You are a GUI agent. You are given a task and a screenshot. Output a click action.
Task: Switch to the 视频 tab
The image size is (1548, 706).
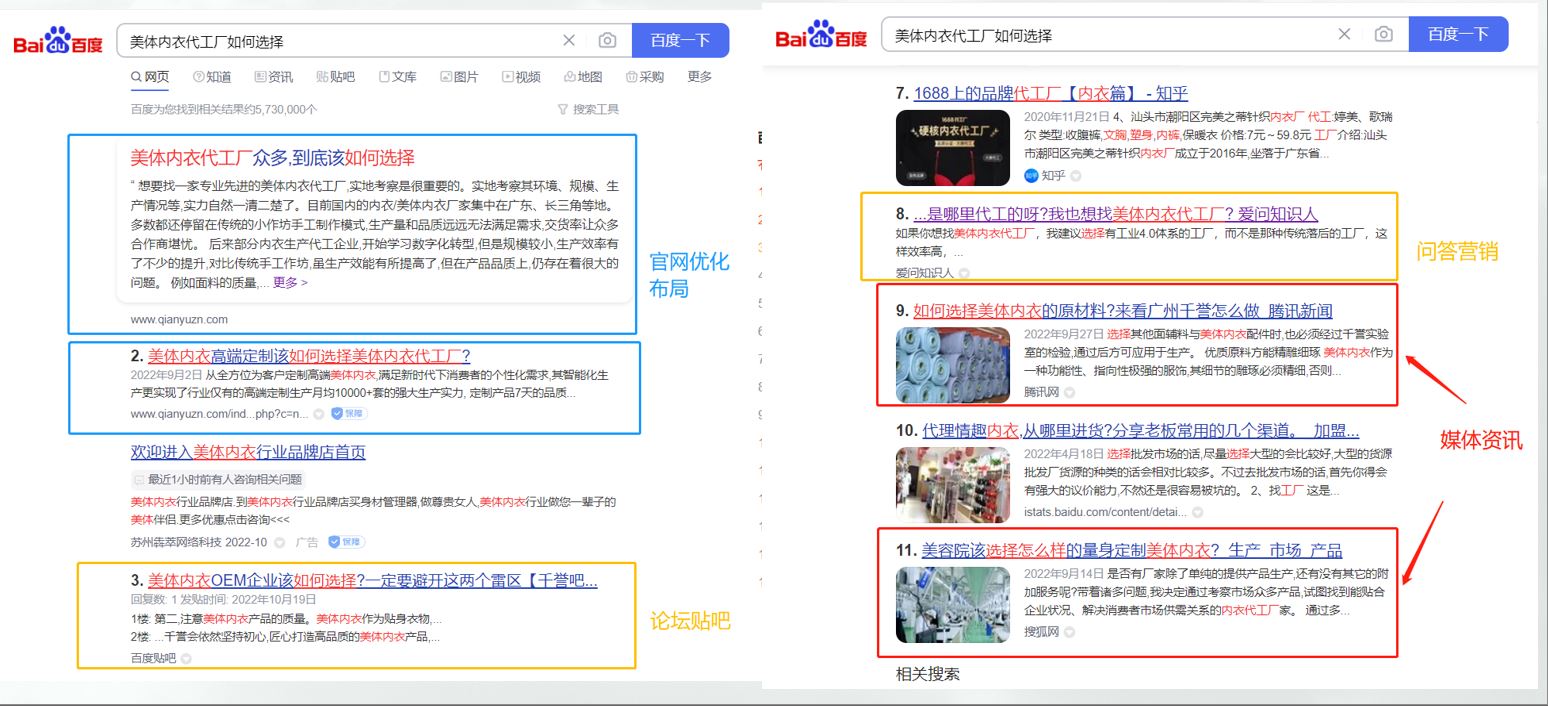(x=521, y=77)
